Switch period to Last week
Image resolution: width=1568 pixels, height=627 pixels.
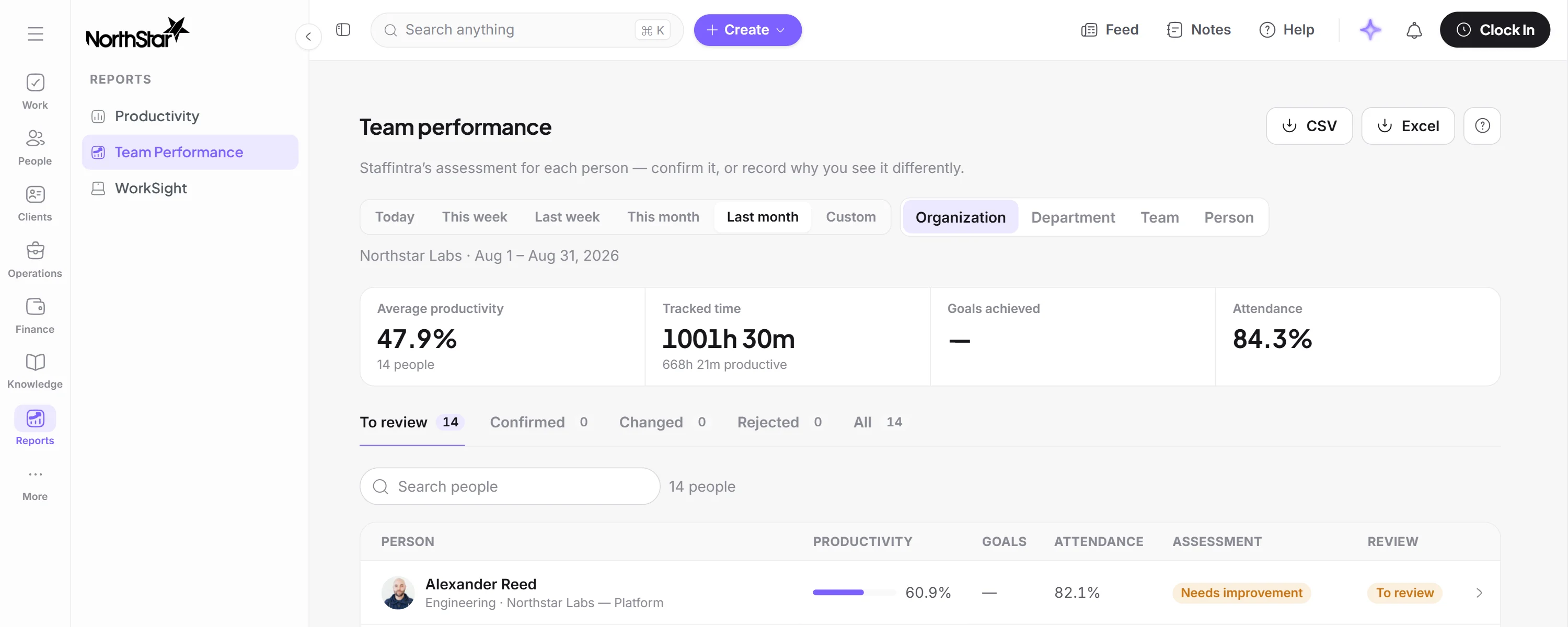(x=567, y=217)
